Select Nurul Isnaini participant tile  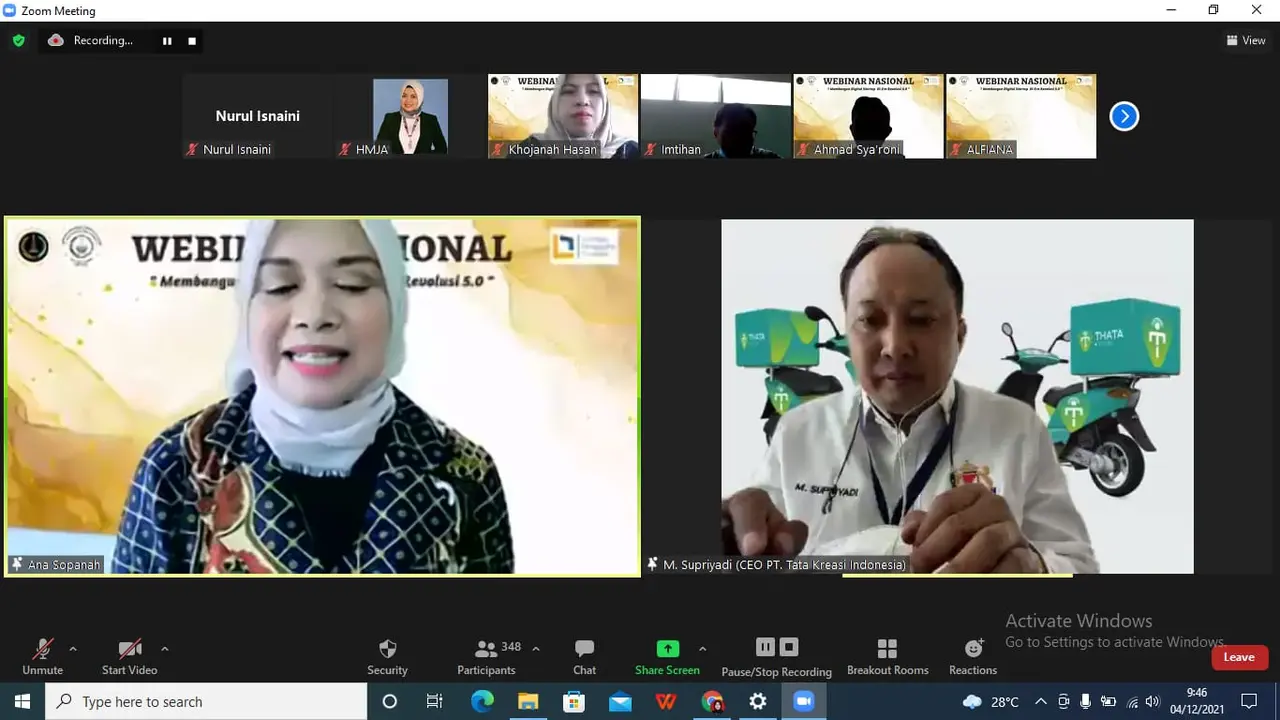[257, 116]
